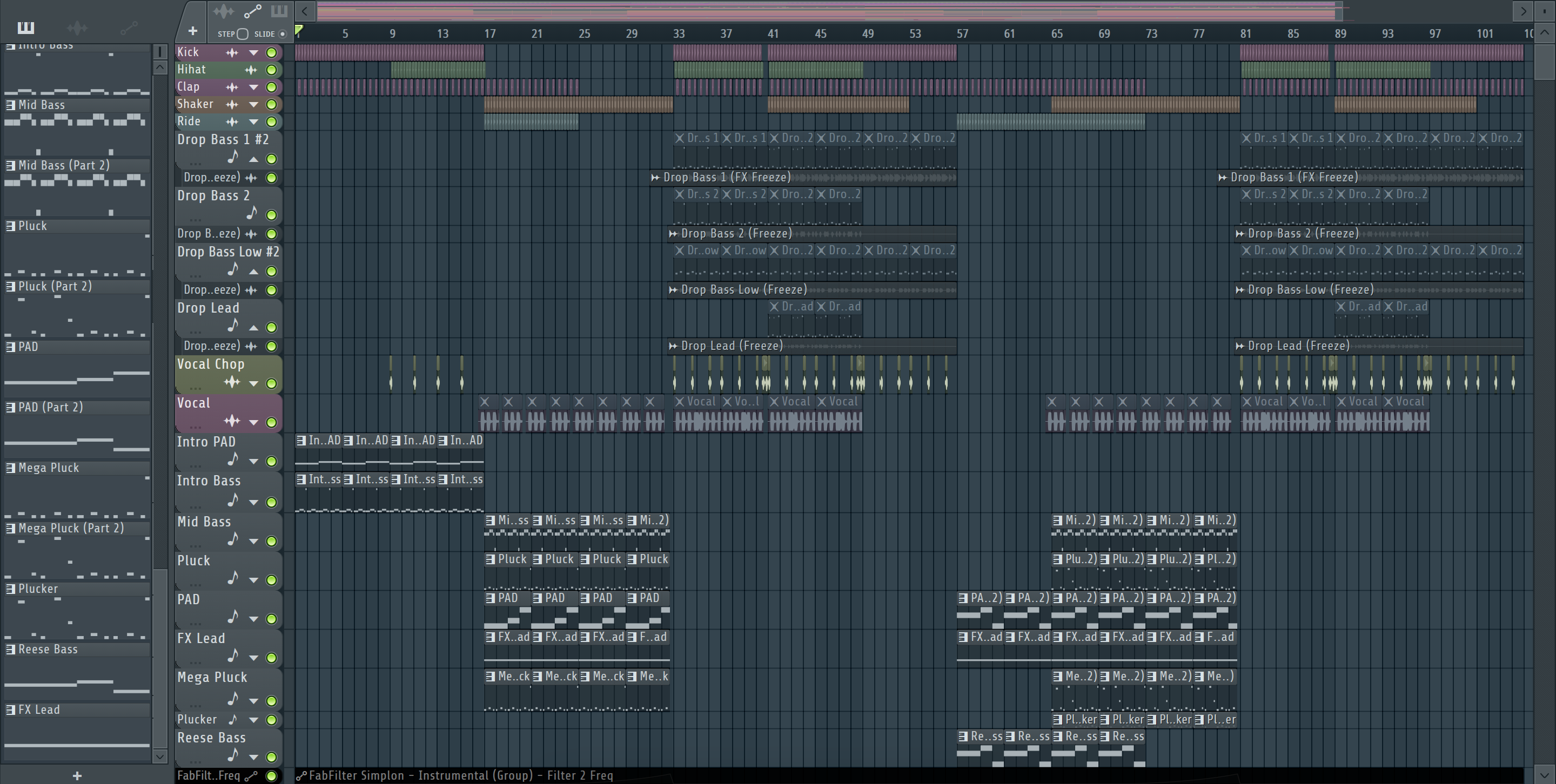Click the Drop Bass 2 note icon
Image resolution: width=1556 pixels, height=784 pixels.
point(251,213)
